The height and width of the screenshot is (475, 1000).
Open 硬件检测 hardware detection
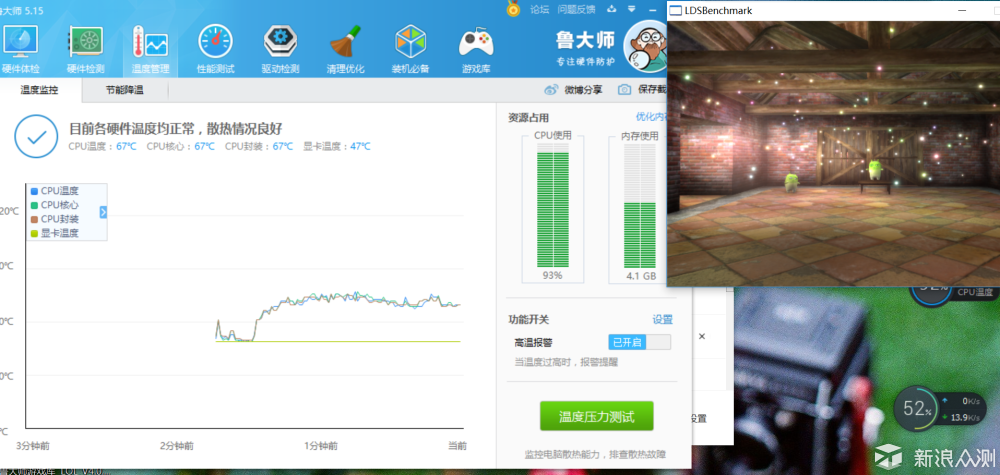point(85,49)
